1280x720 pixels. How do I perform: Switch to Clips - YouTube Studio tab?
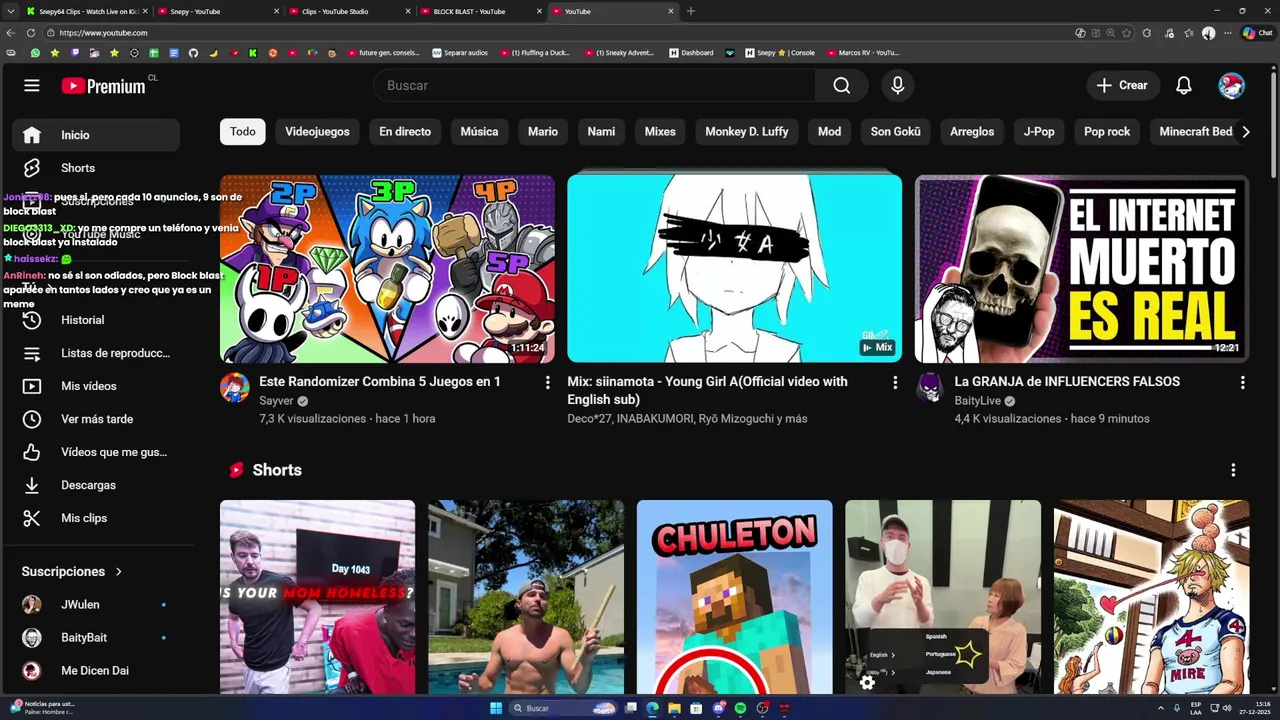(x=348, y=11)
